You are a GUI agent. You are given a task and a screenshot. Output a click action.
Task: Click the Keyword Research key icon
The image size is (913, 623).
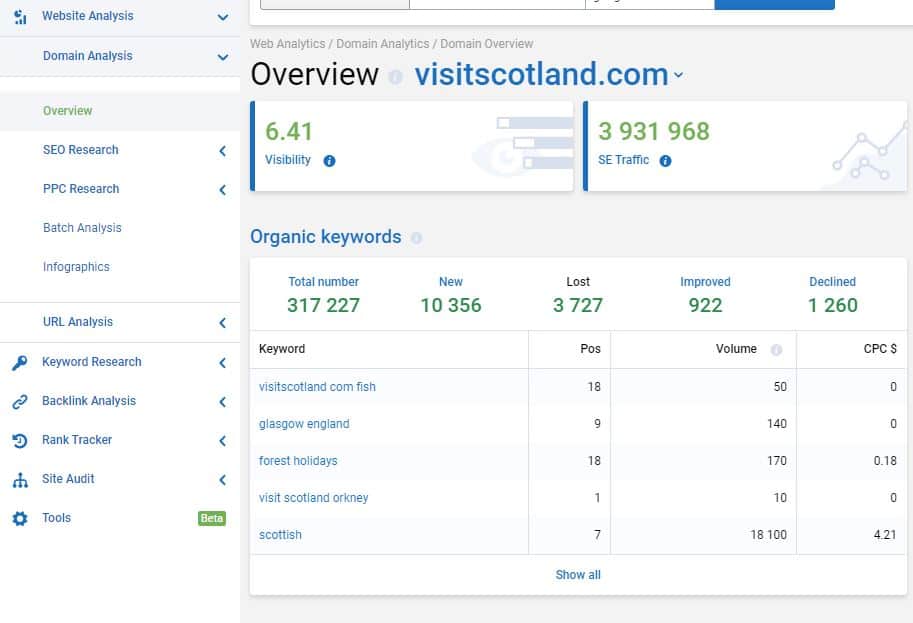pos(20,362)
